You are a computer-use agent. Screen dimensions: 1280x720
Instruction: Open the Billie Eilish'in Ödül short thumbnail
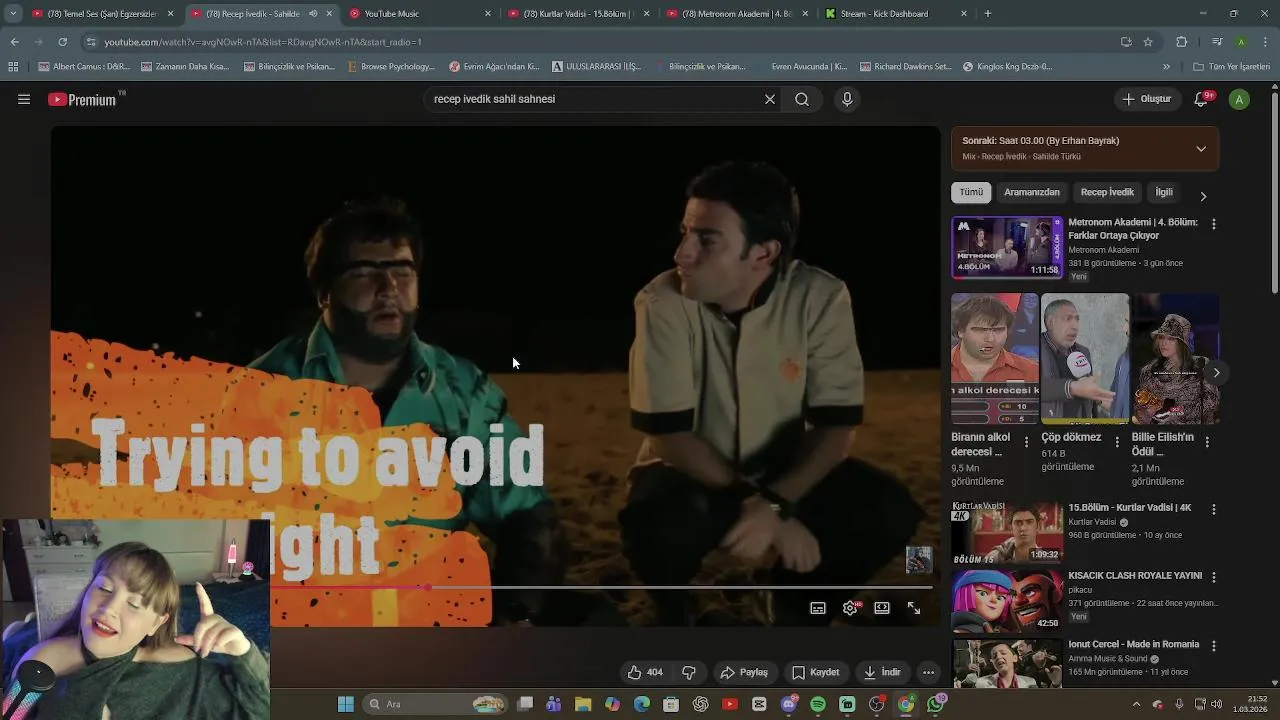(1176, 358)
